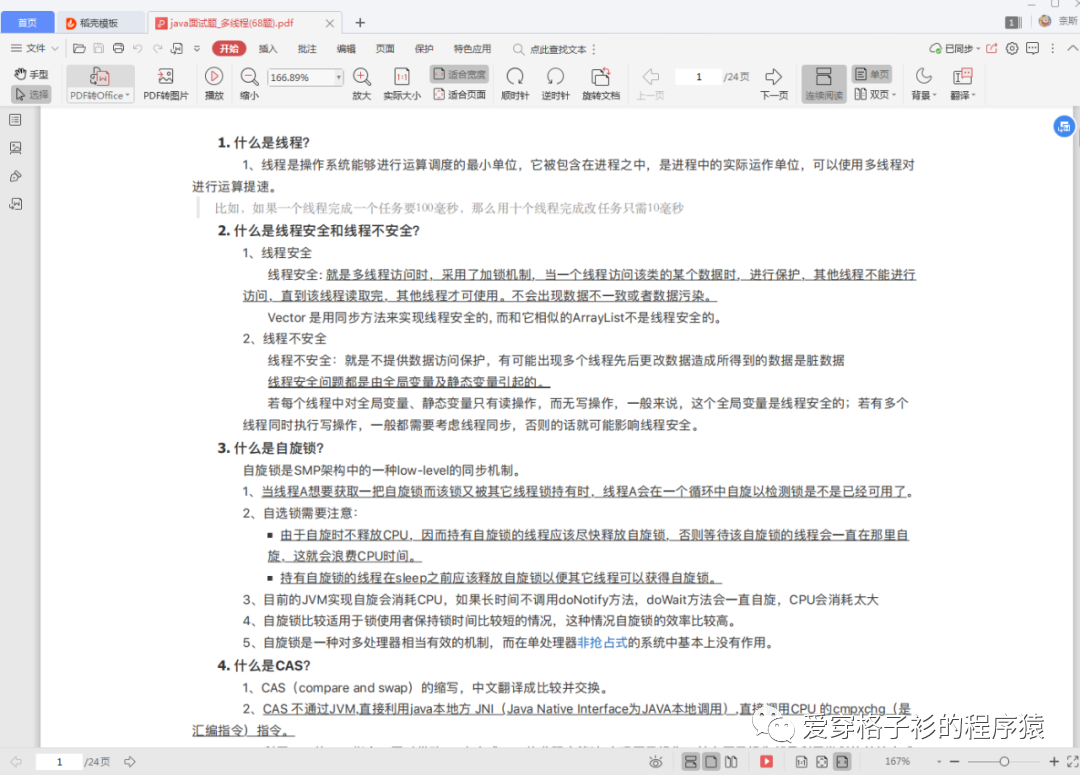
Task: Add a new document tab
Action: coord(360,23)
